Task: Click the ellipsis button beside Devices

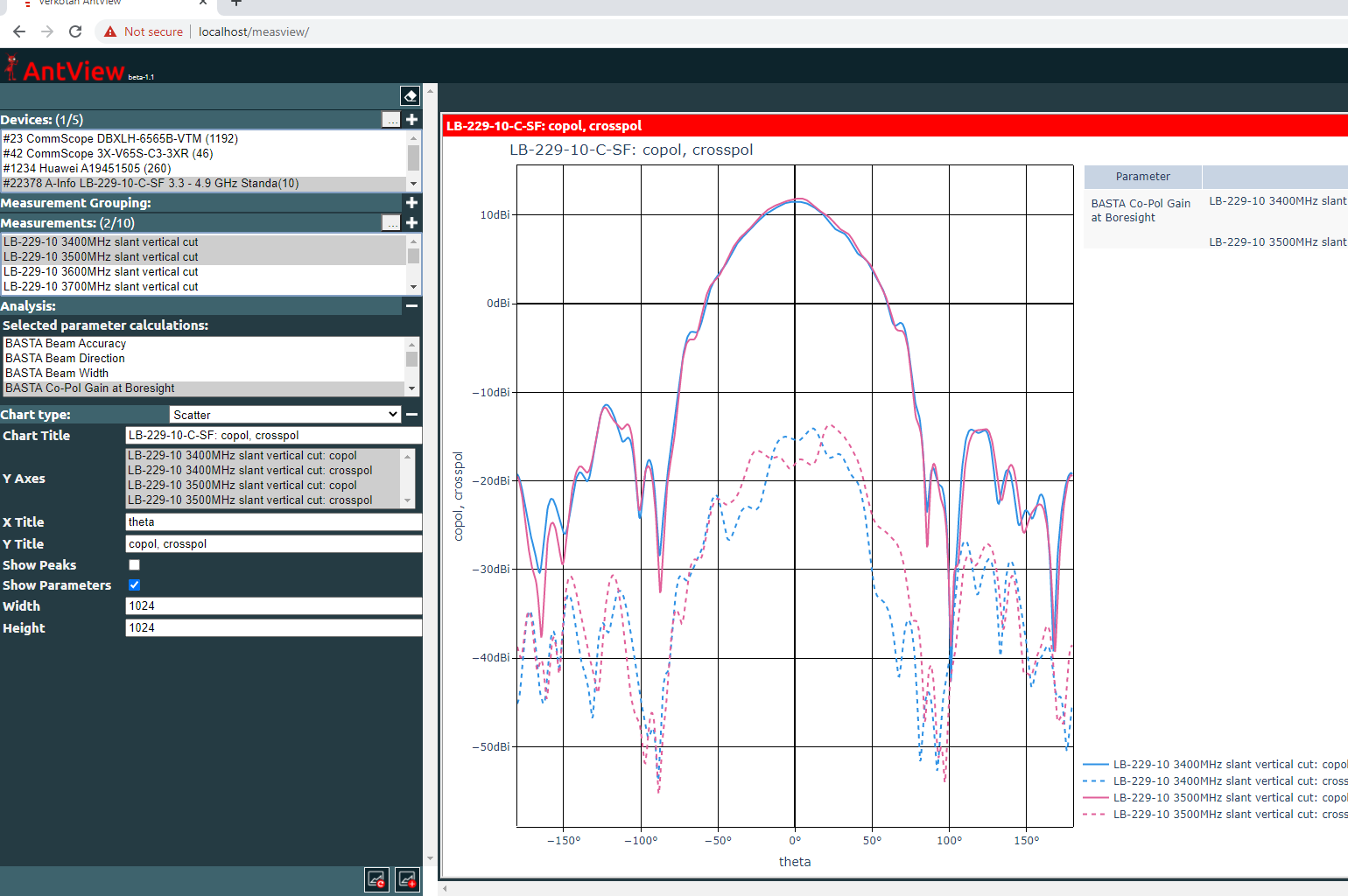Action: click(391, 120)
